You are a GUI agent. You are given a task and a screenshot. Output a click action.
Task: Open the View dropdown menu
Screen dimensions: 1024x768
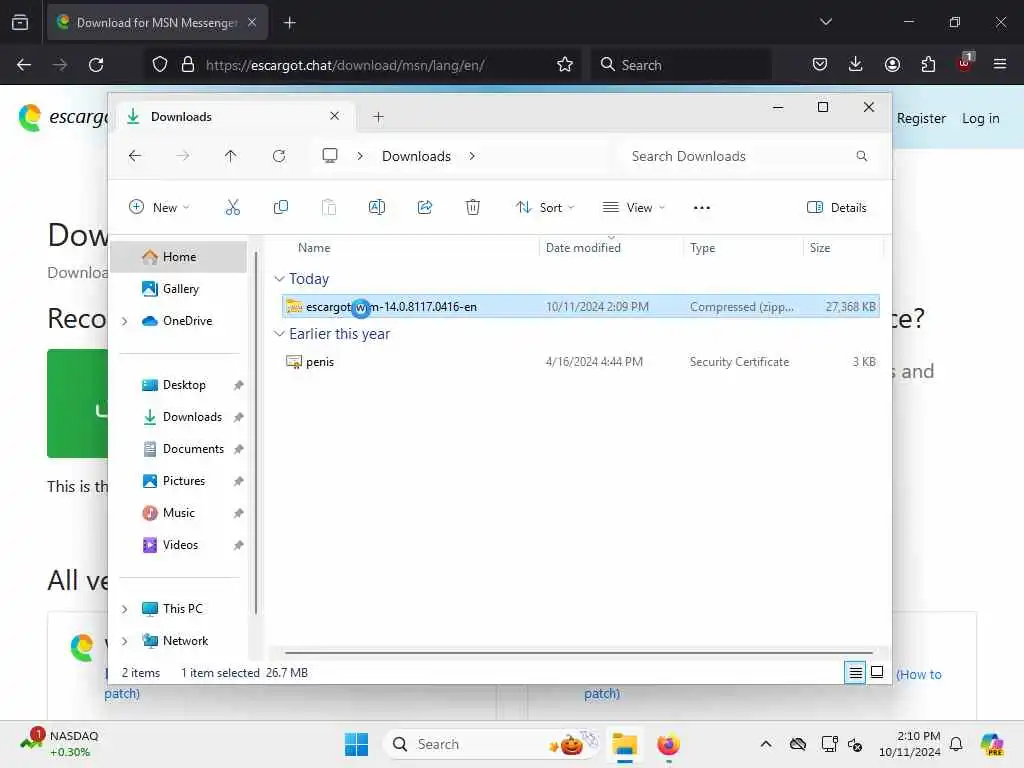(633, 208)
